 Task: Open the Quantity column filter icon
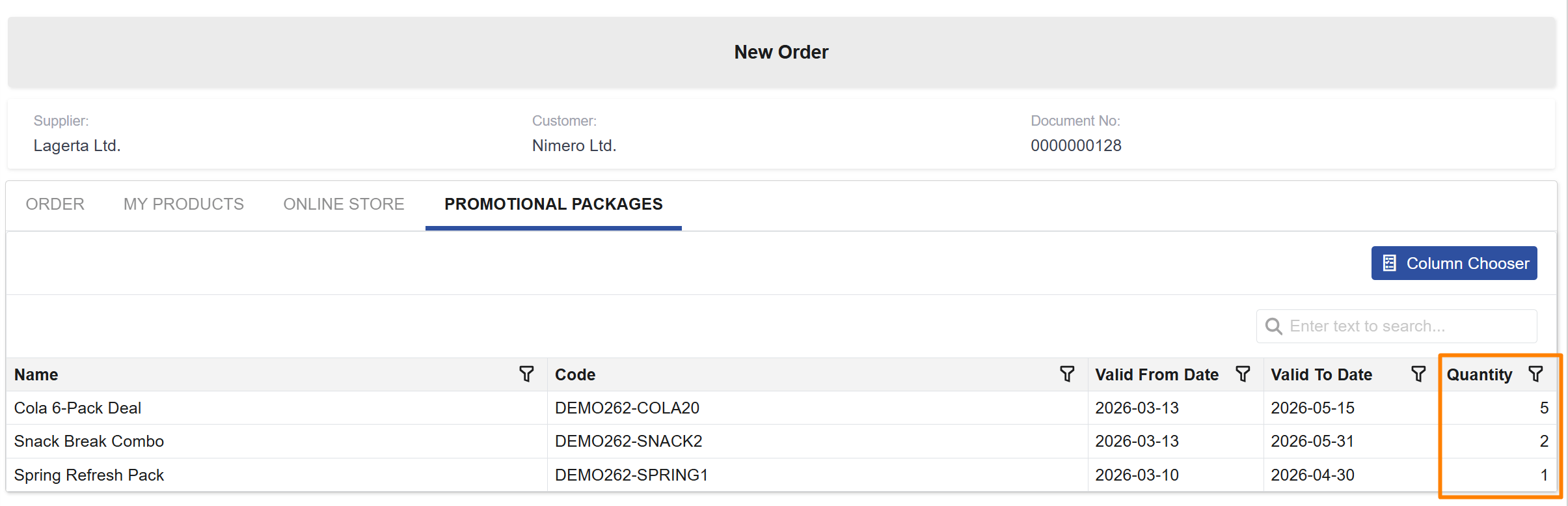tap(1535, 374)
